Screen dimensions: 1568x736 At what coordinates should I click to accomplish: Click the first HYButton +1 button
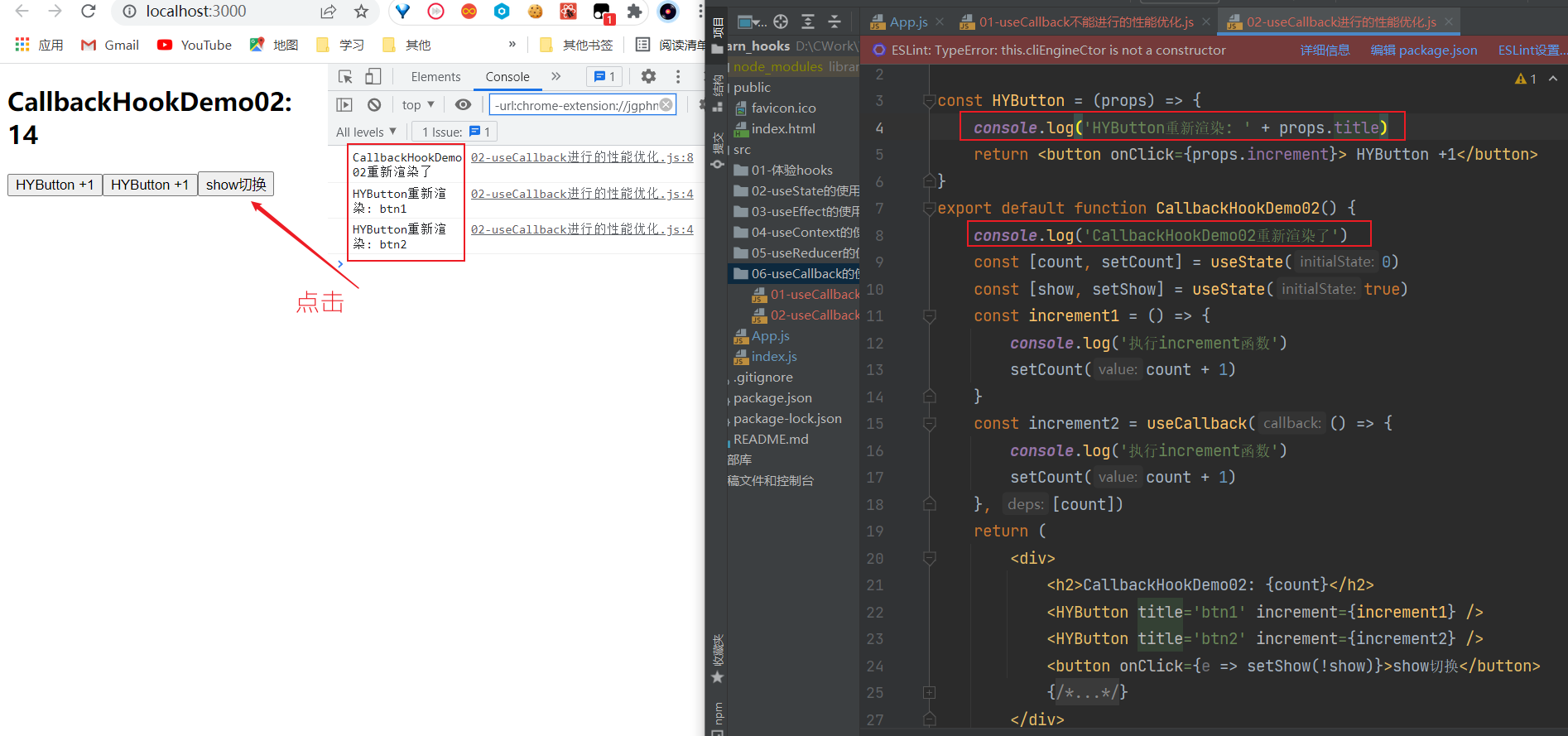[55, 185]
